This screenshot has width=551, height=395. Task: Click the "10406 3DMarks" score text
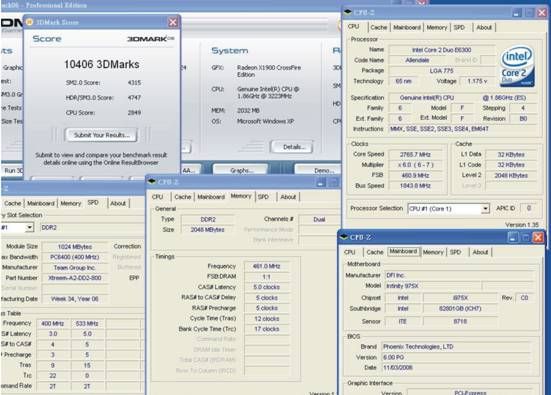[x=102, y=64]
